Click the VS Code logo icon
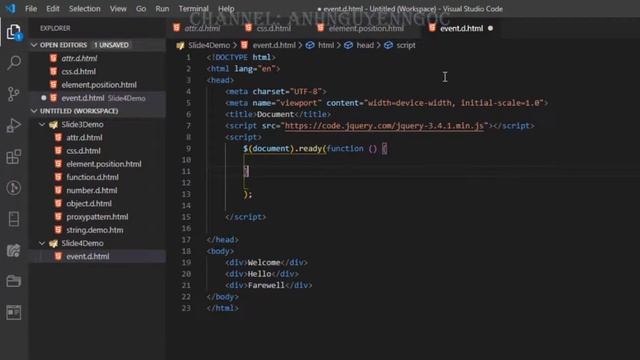Viewport: 640px width, 360px height. tap(11, 8)
